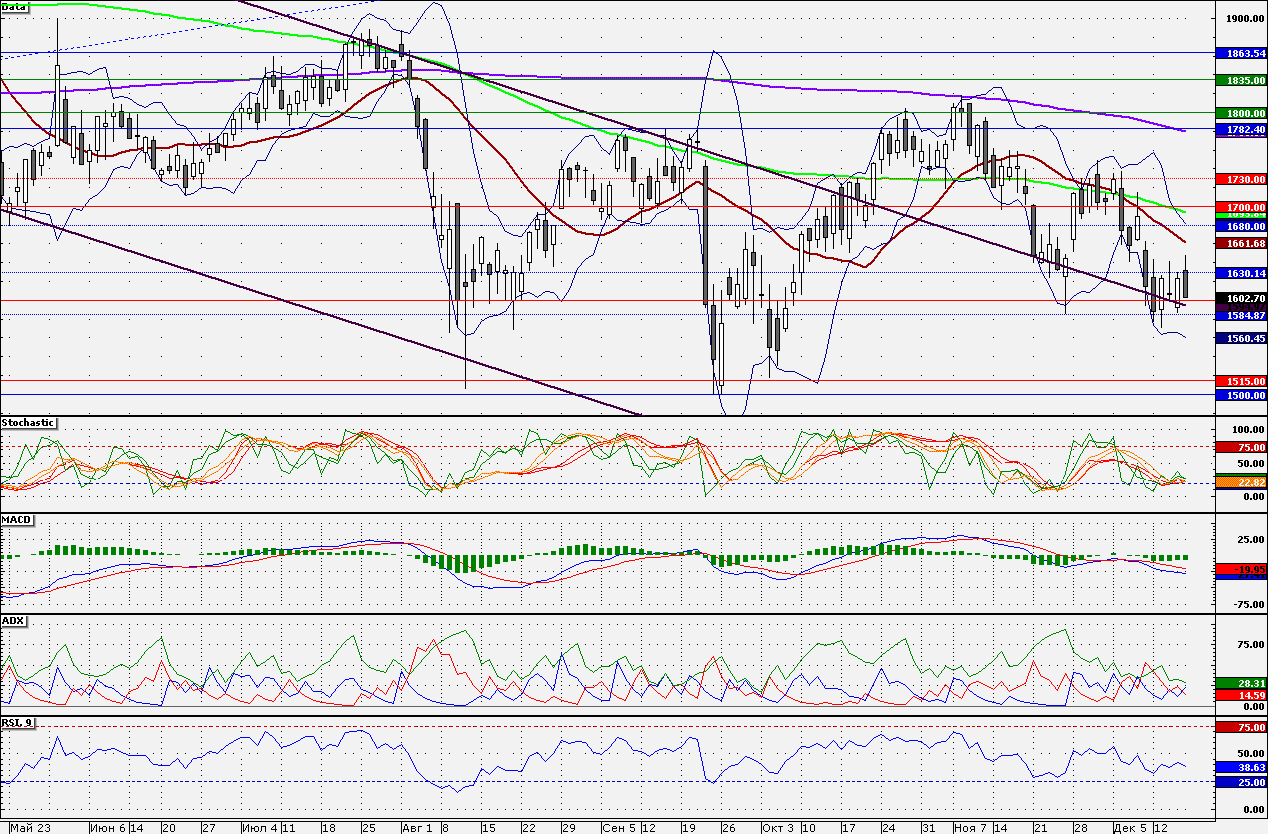Select the red 1700.00 price level tag

click(1240, 206)
